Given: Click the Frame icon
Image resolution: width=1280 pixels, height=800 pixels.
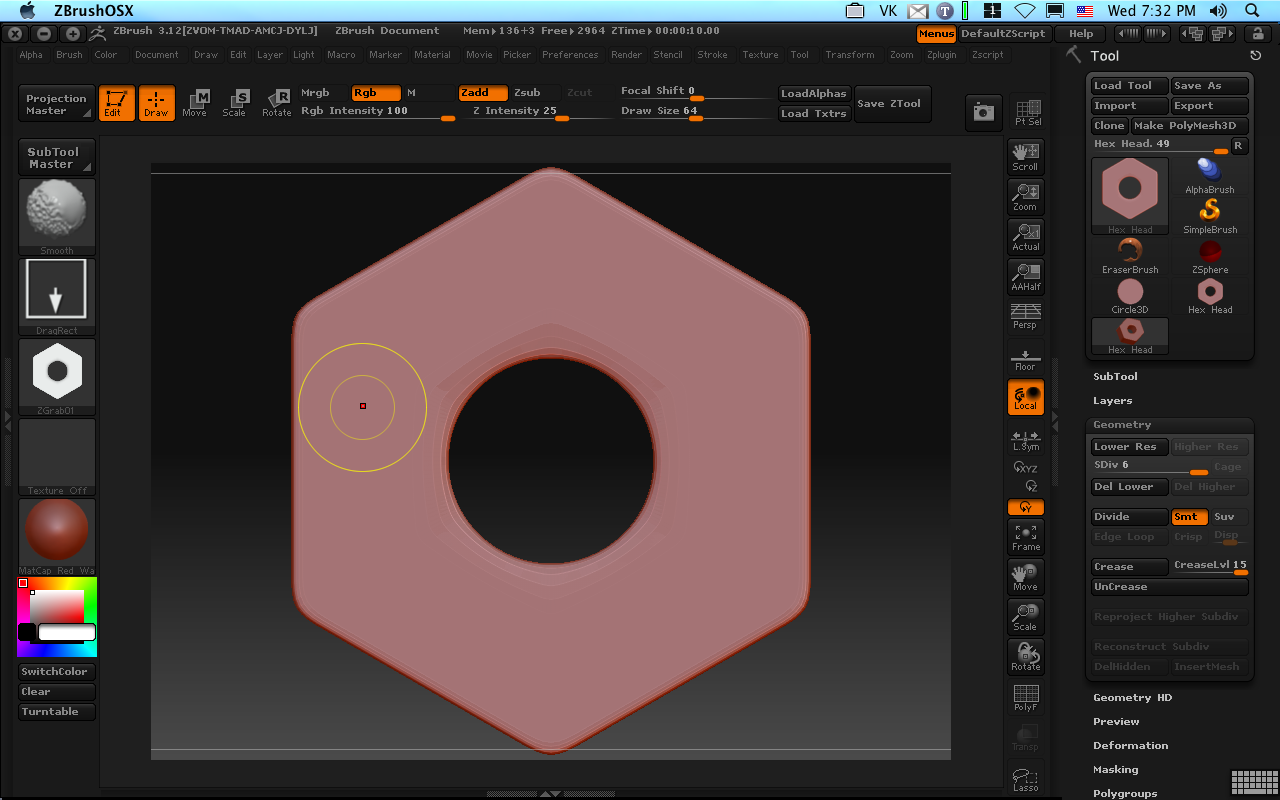Looking at the screenshot, I should [x=1025, y=537].
